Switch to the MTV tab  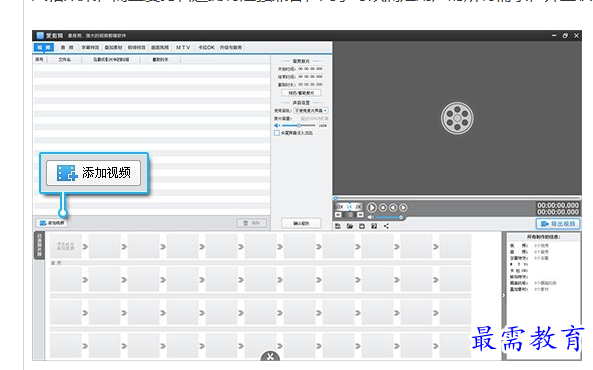(x=183, y=48)
